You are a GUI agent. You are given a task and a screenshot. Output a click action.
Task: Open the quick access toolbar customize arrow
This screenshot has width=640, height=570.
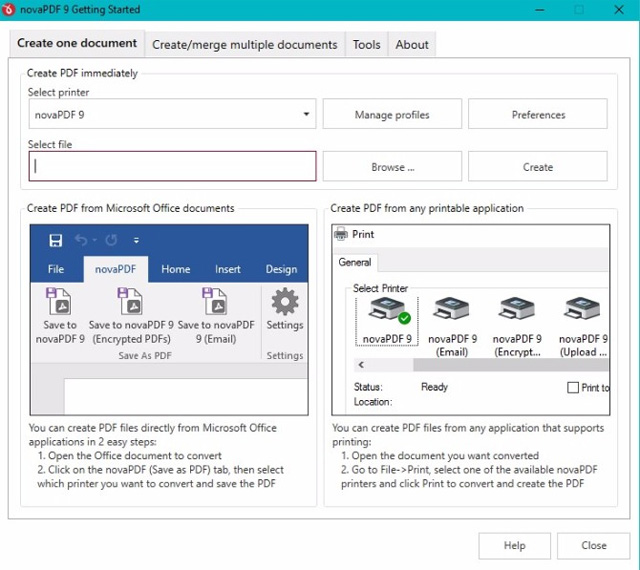(x=136, y=241)
